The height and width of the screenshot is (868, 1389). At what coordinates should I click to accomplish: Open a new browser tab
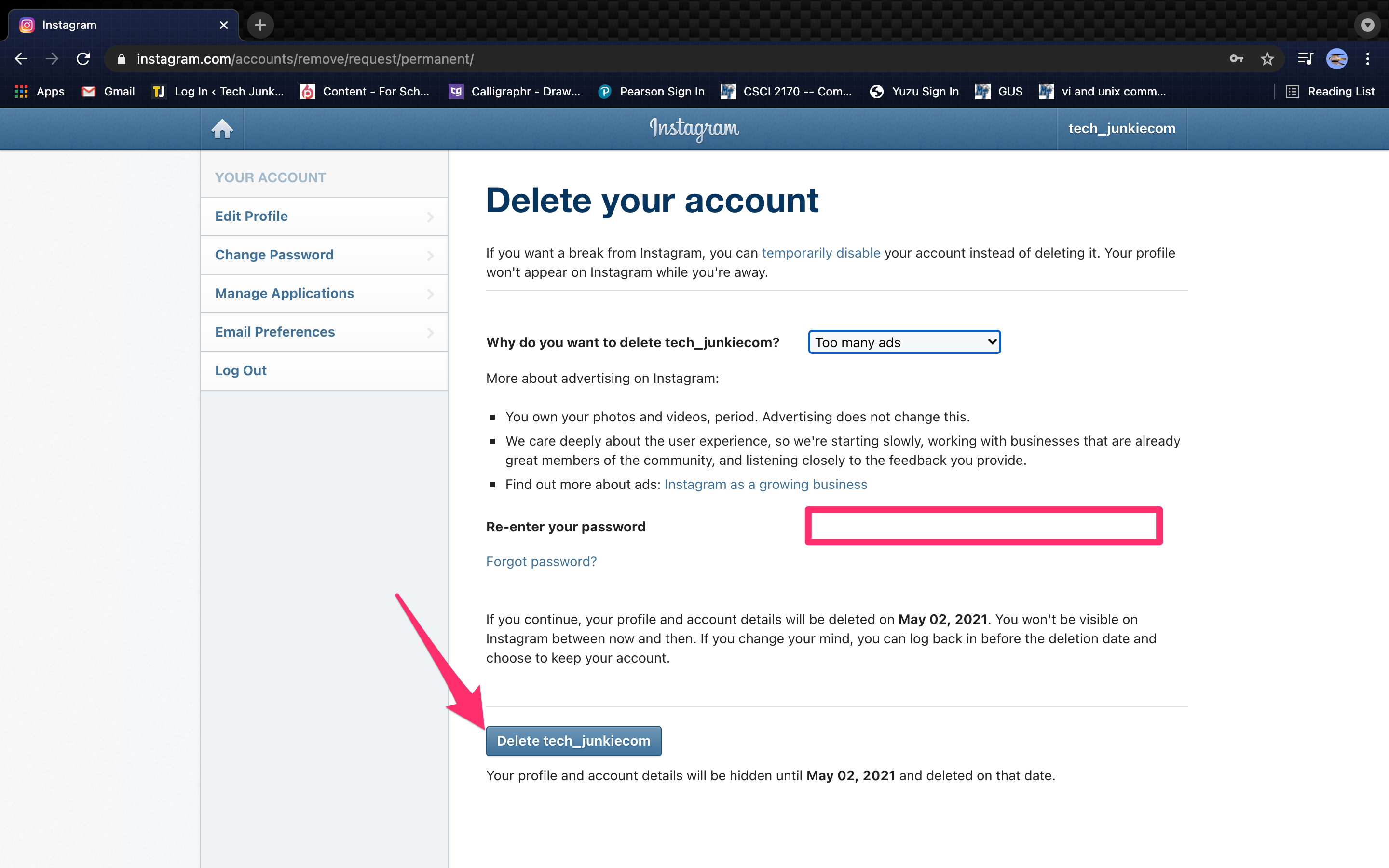tap(260, 25)
